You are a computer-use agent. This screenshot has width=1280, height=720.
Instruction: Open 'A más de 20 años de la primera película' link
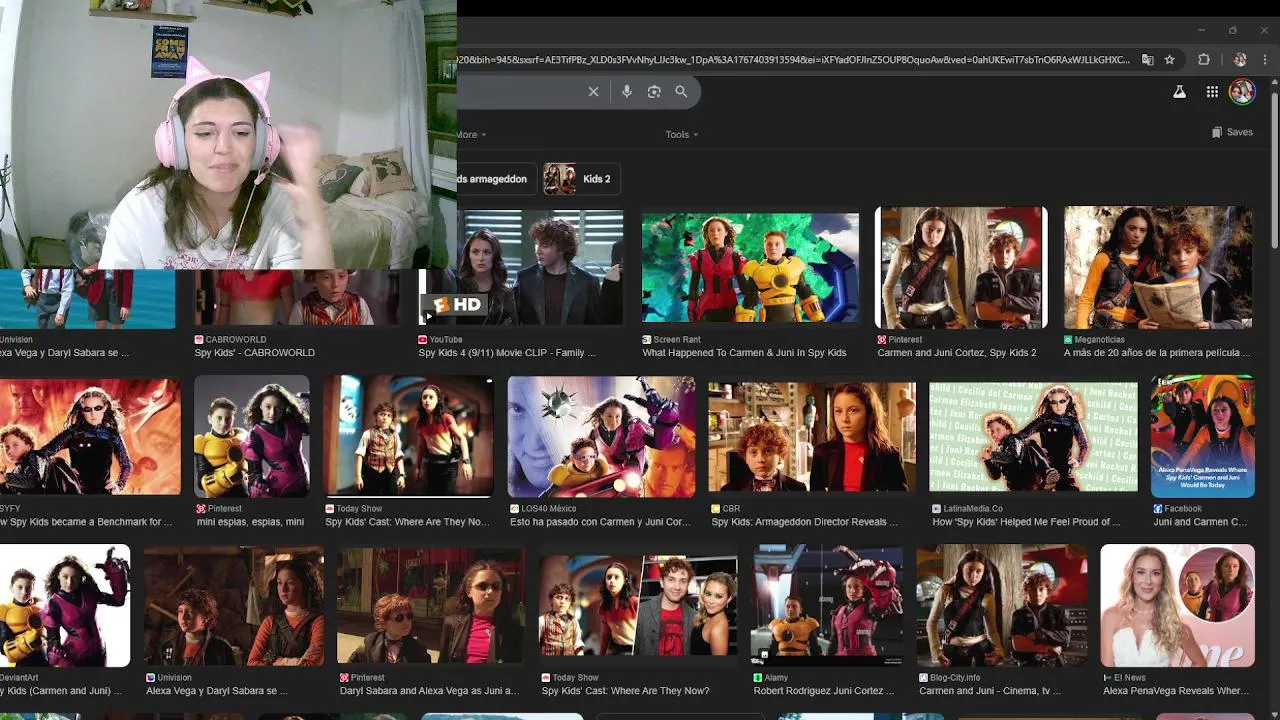1157,353
